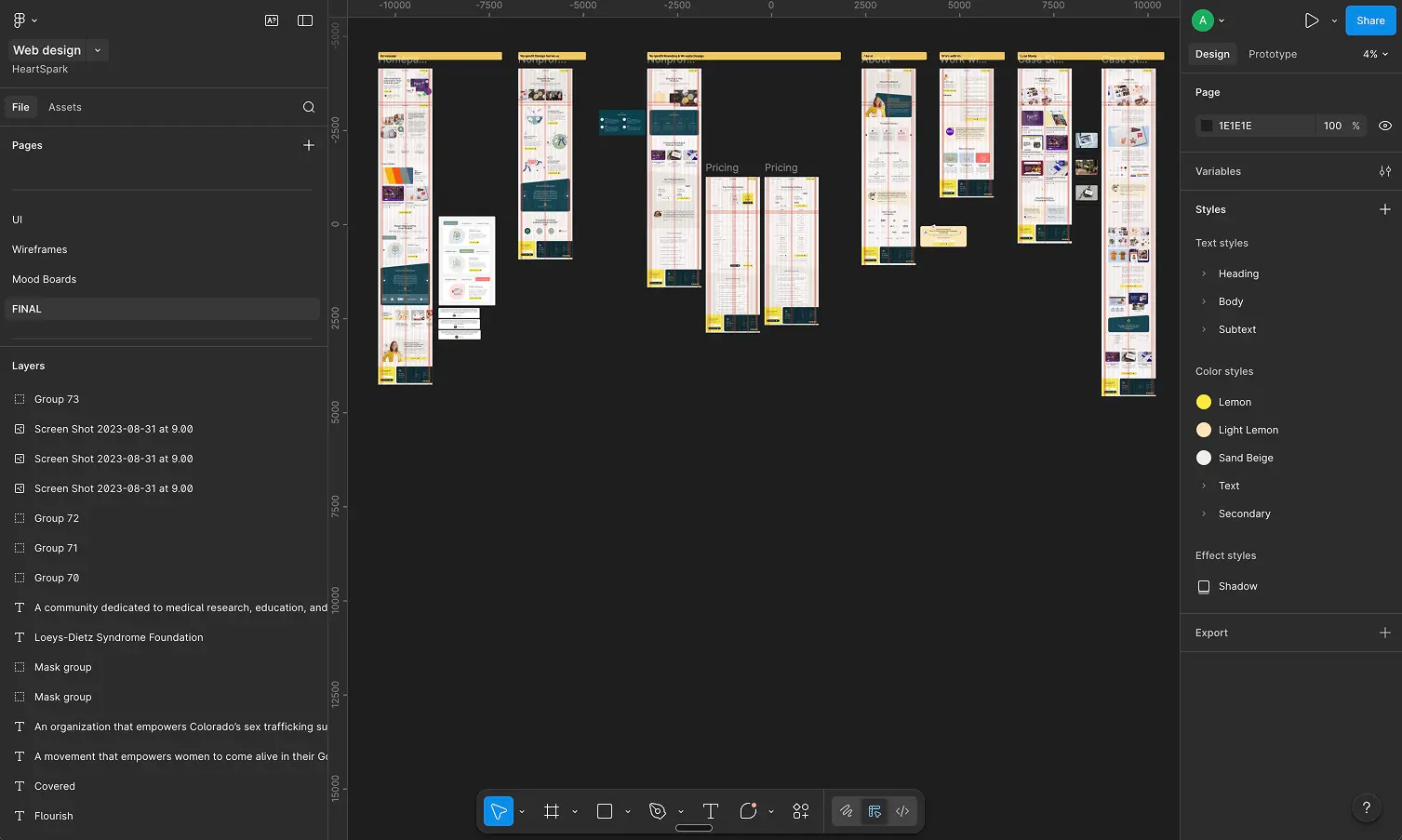Select the Frame tool
This screenshot has height=840, width=1402.
pos(552,811)
